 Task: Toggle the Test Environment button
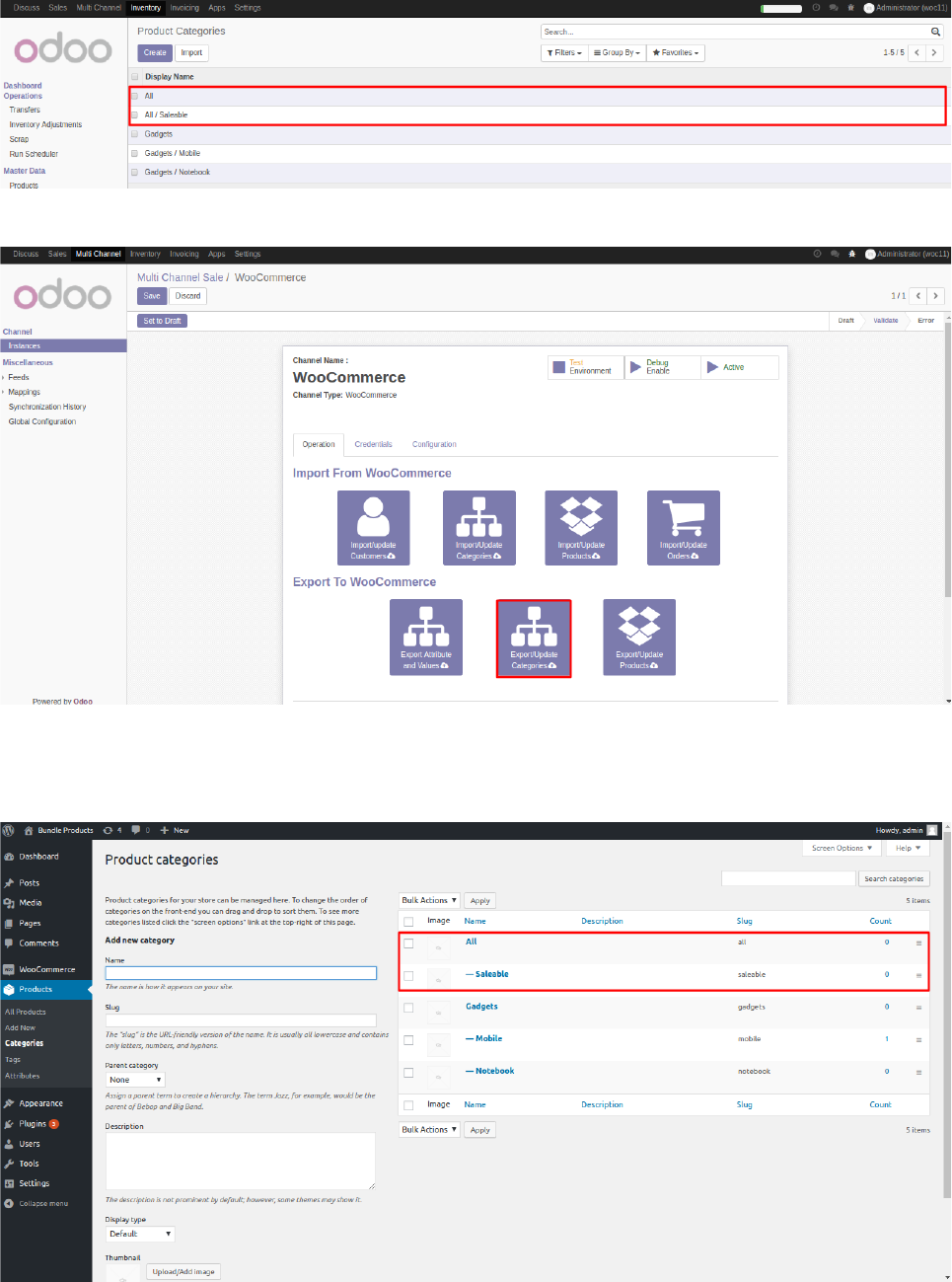click(x=586, y=367)
